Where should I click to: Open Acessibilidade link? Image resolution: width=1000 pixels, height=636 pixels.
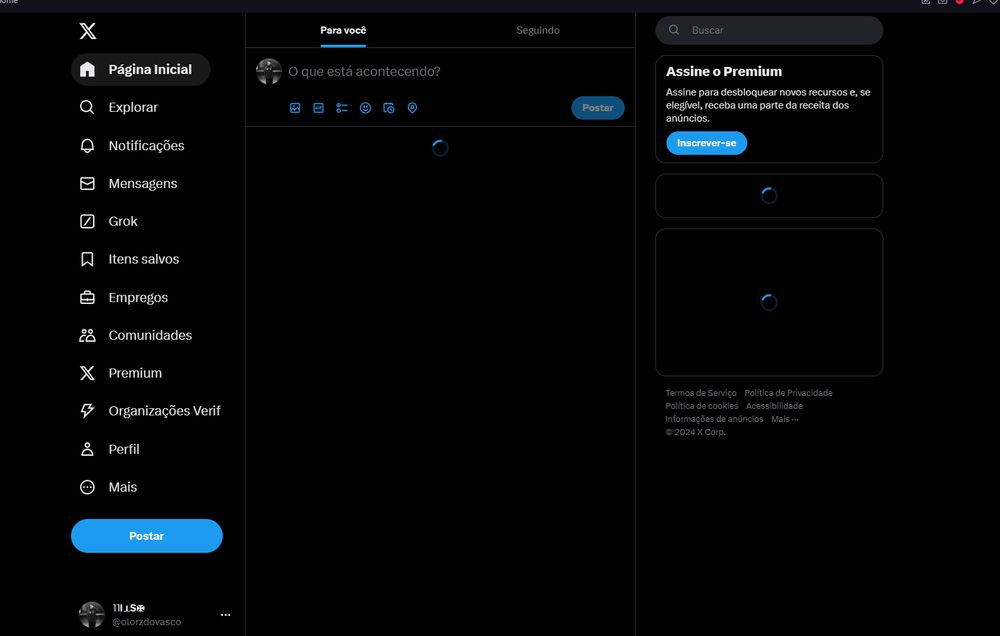774,406
